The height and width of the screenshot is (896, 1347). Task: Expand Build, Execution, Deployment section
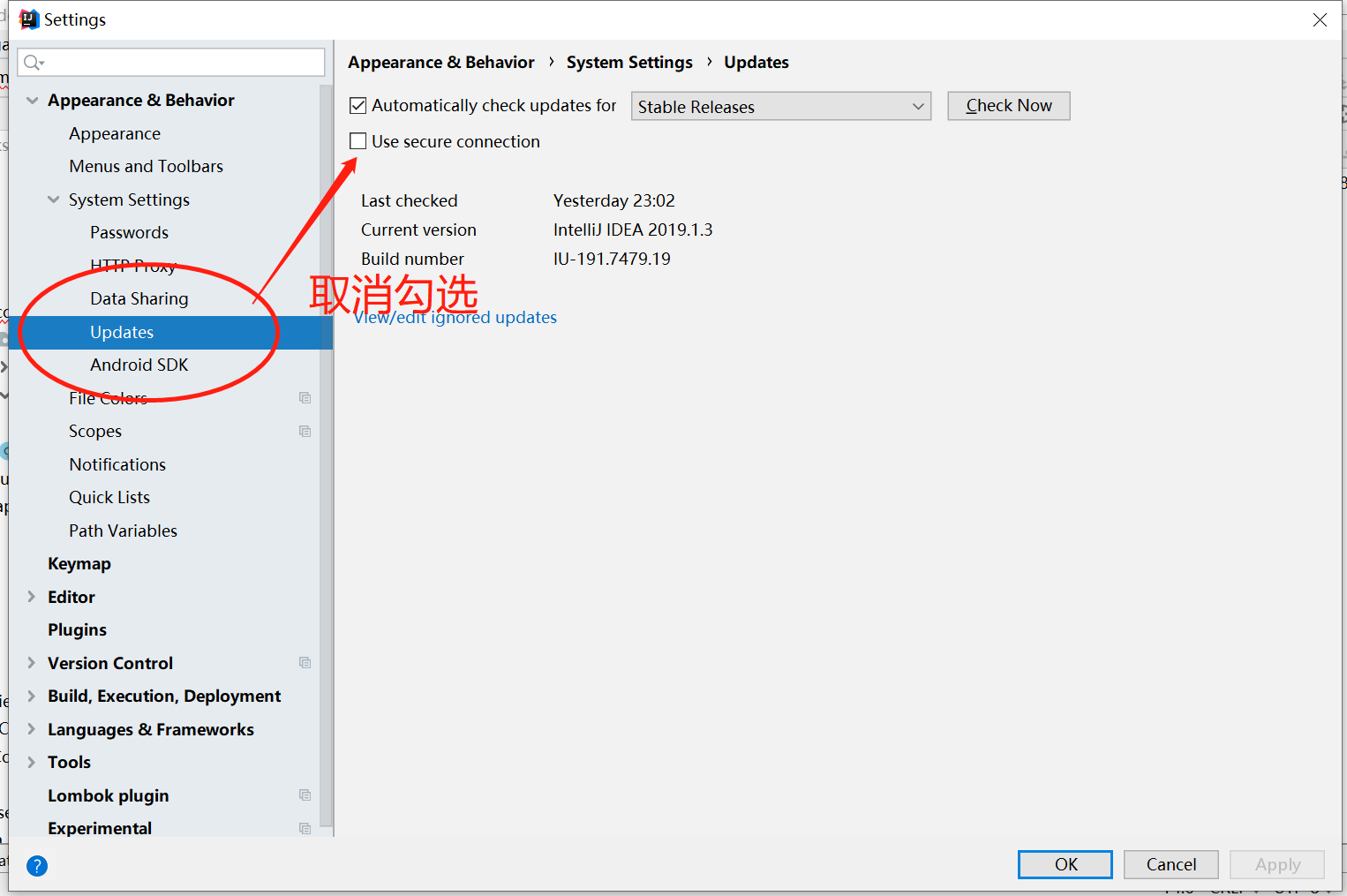(32, 696)
